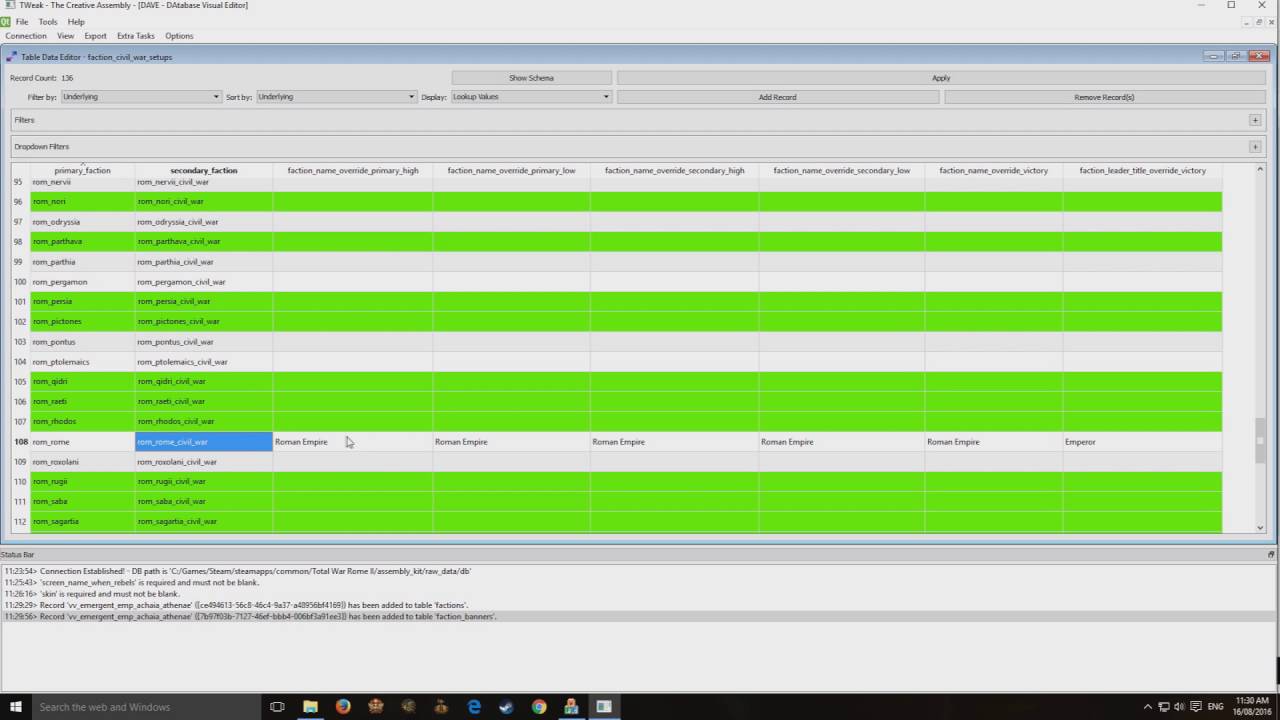Open Steam from the taskbar
The height and width of the screenshot is (720, 1280).
pos(506,707)
